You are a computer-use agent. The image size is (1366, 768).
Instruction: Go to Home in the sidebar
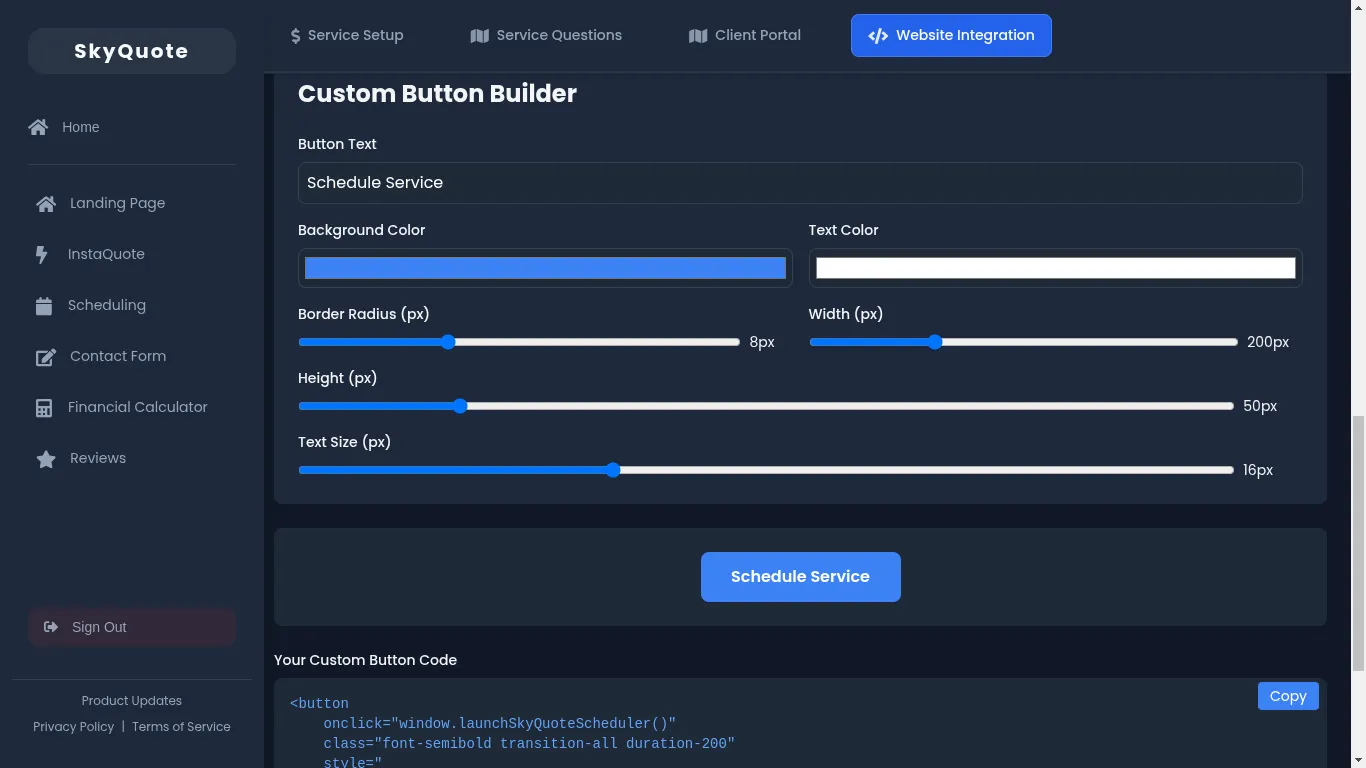tap(132, 127)
